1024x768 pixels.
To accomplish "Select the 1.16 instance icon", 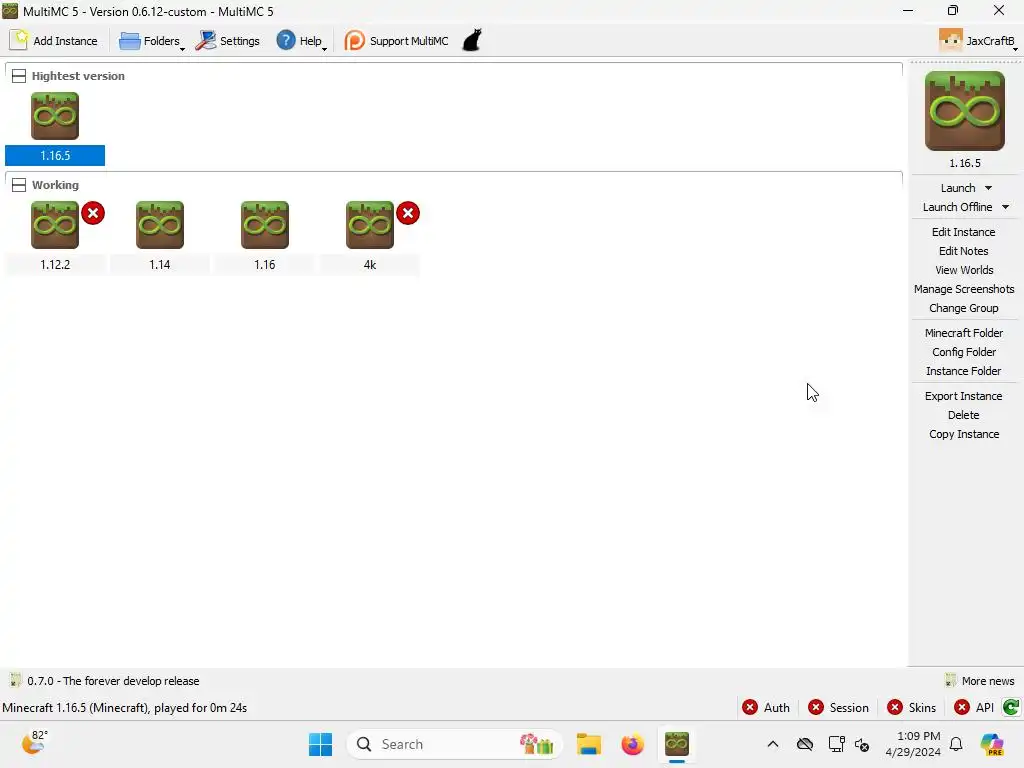I will coord(264,225).
